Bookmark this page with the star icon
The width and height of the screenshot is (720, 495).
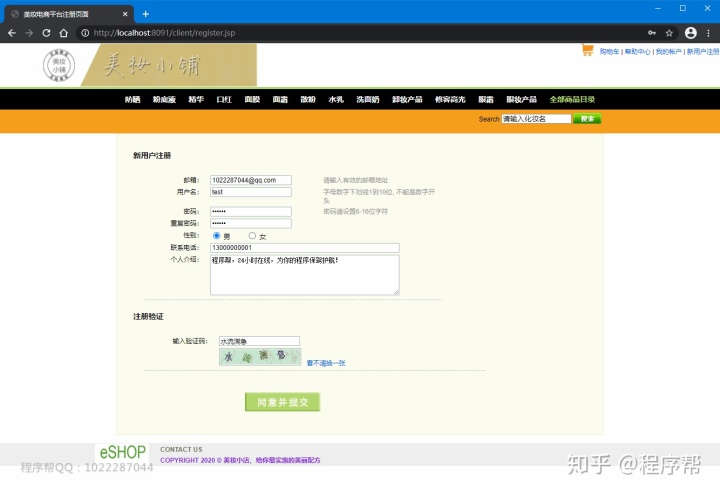coord(669,33)
